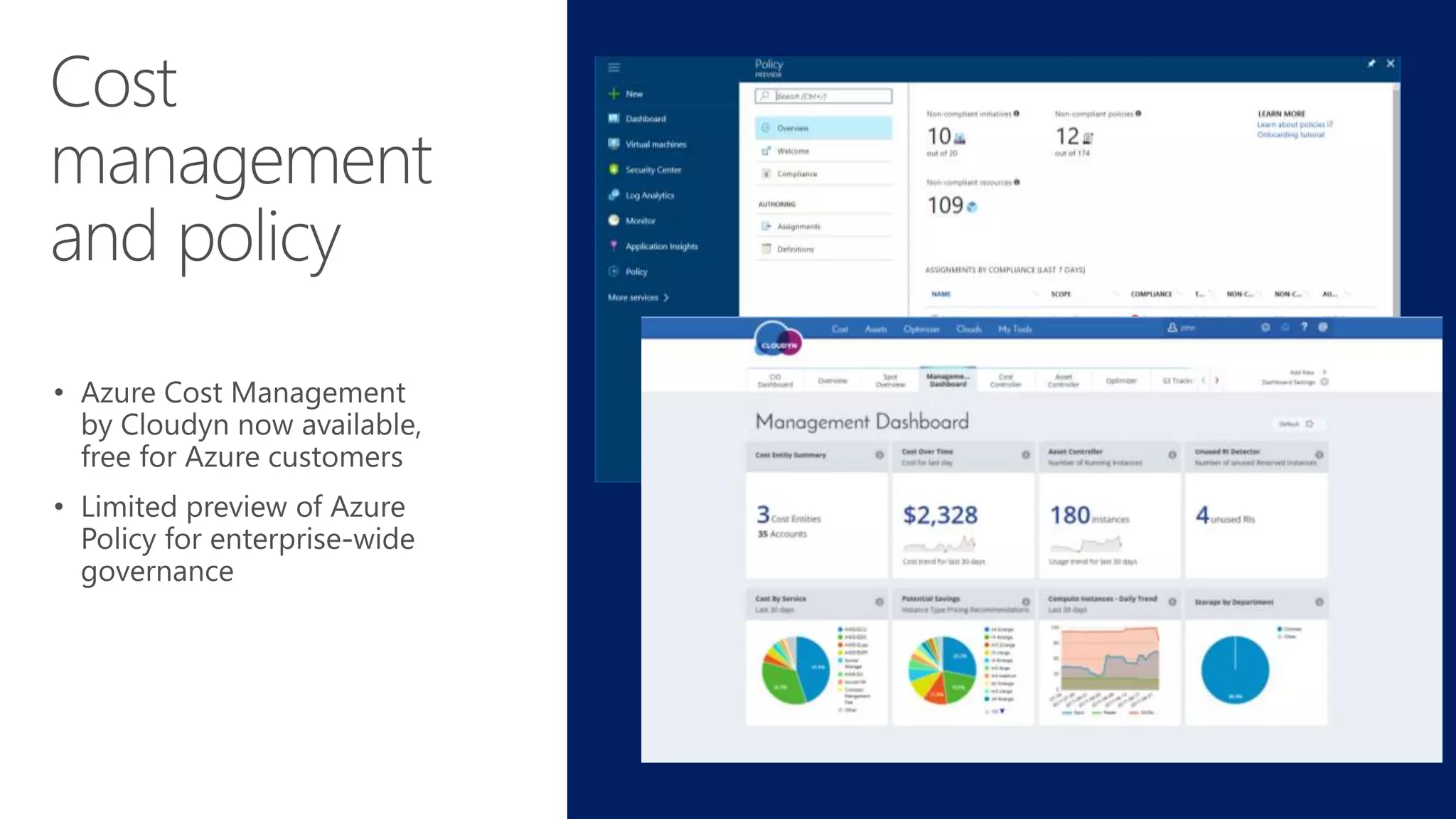Click the Onboarding tutorial link
The width and height of the screenshot is (1456, 819).
[1290, 134]
